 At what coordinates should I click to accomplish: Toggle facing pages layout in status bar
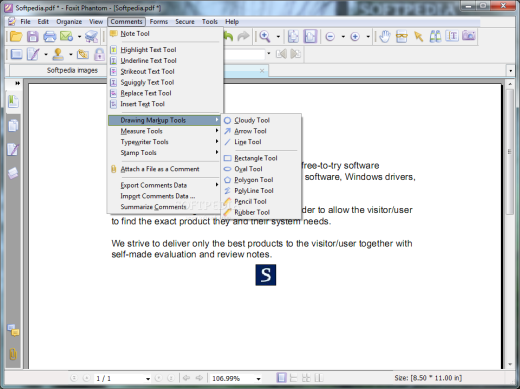[306, 378]
